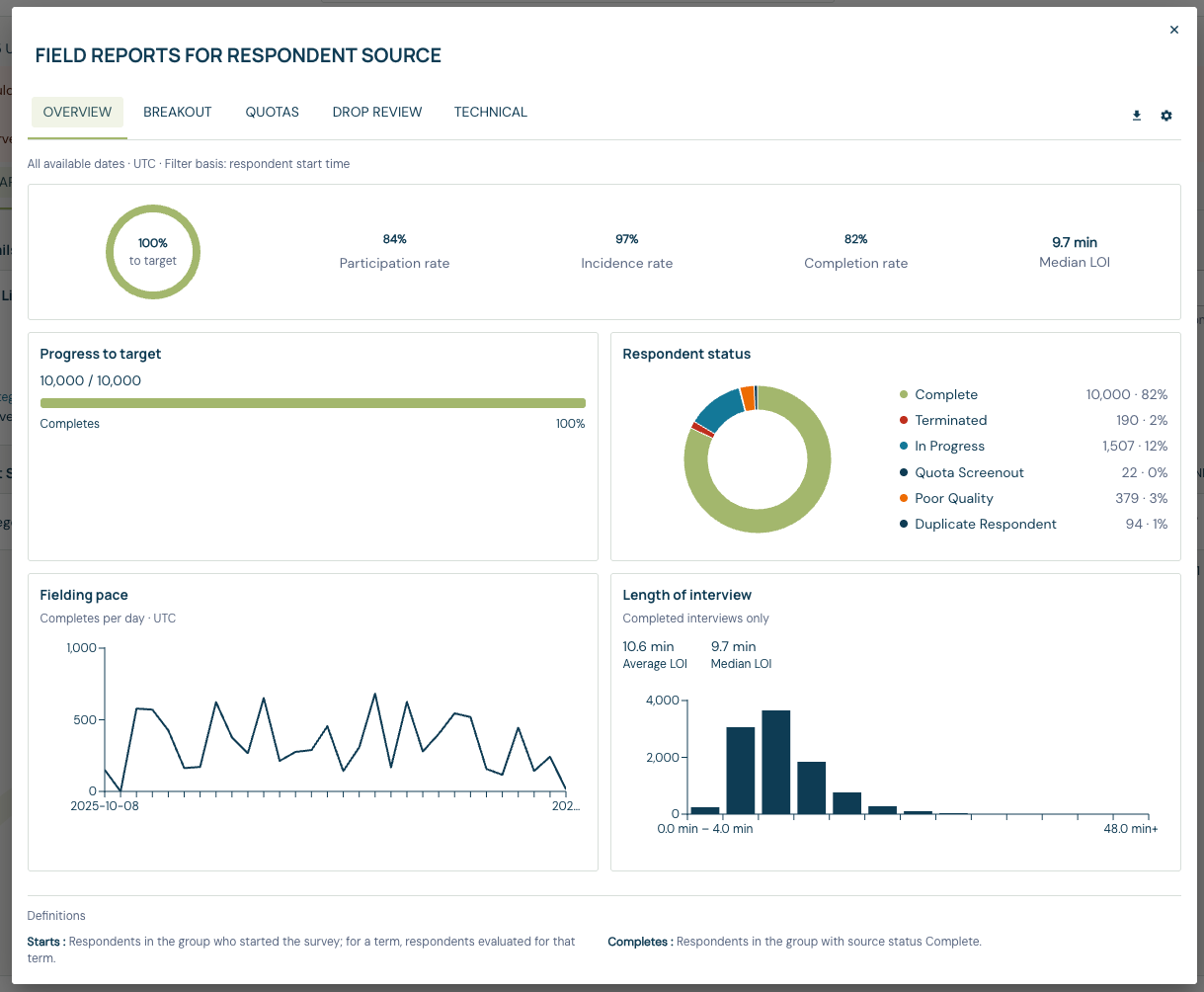Click the "Definitions" section label

pyautogui.click(x=56, y=916)
